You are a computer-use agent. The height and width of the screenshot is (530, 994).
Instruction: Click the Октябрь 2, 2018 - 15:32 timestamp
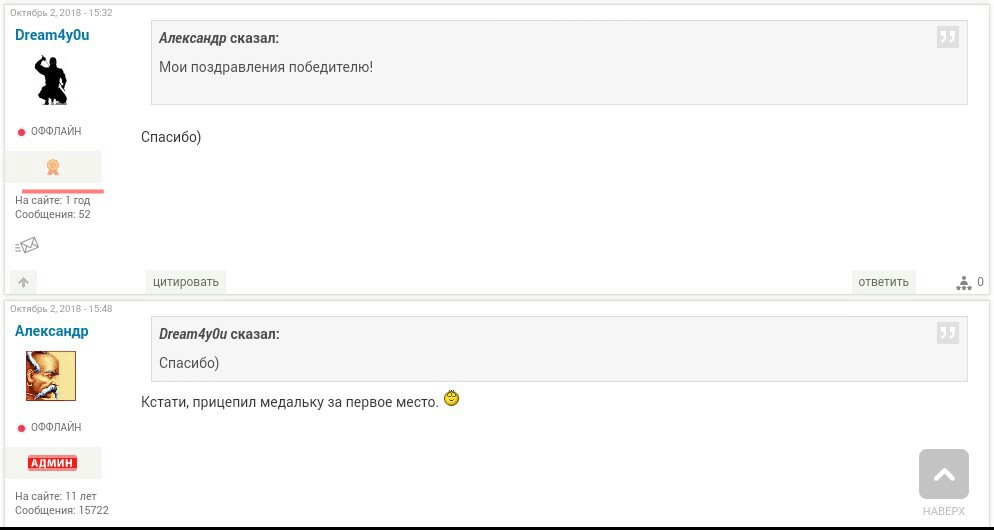pyautogui.click(x=61, y=13)
